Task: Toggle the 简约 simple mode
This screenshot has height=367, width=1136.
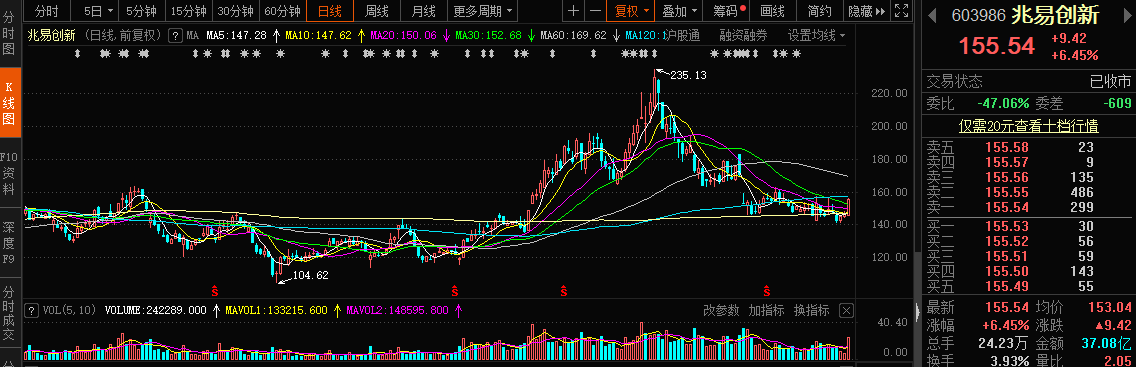Action: [x=820, y=11]
